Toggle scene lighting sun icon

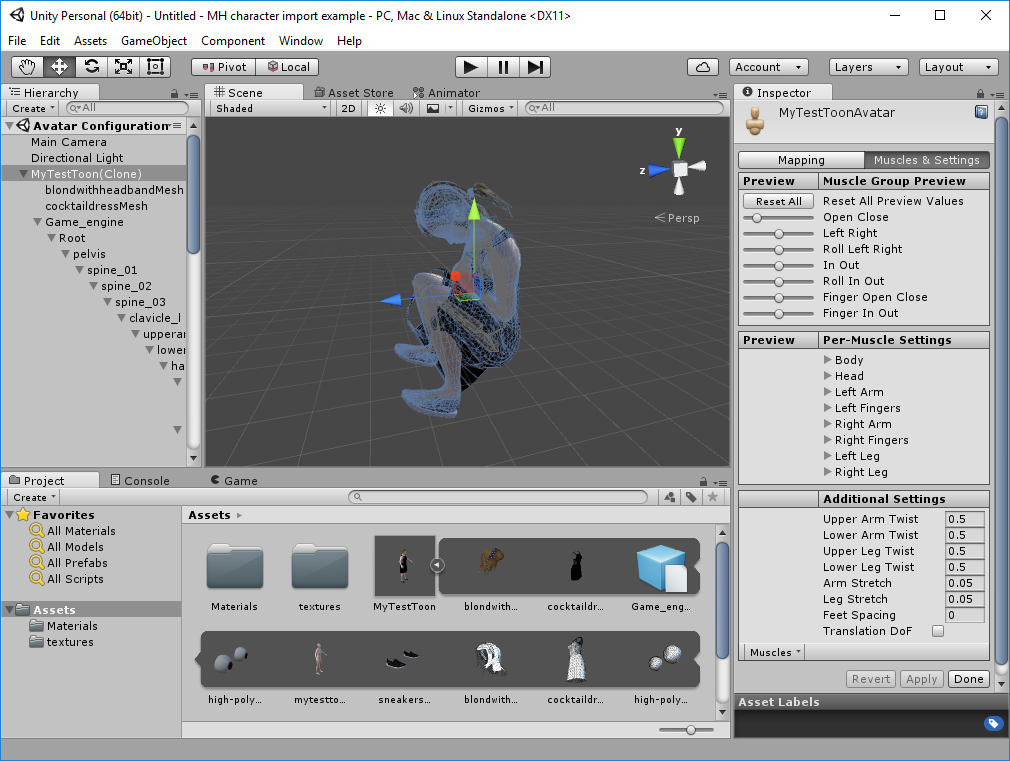(x=380, y=108)
